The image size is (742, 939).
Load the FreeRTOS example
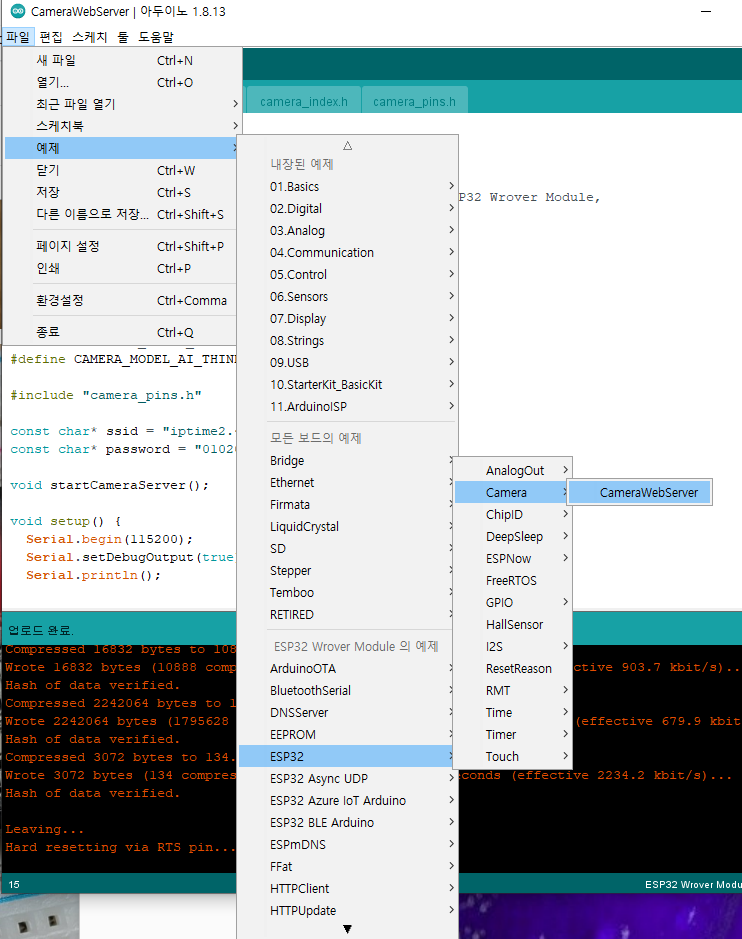513,580
